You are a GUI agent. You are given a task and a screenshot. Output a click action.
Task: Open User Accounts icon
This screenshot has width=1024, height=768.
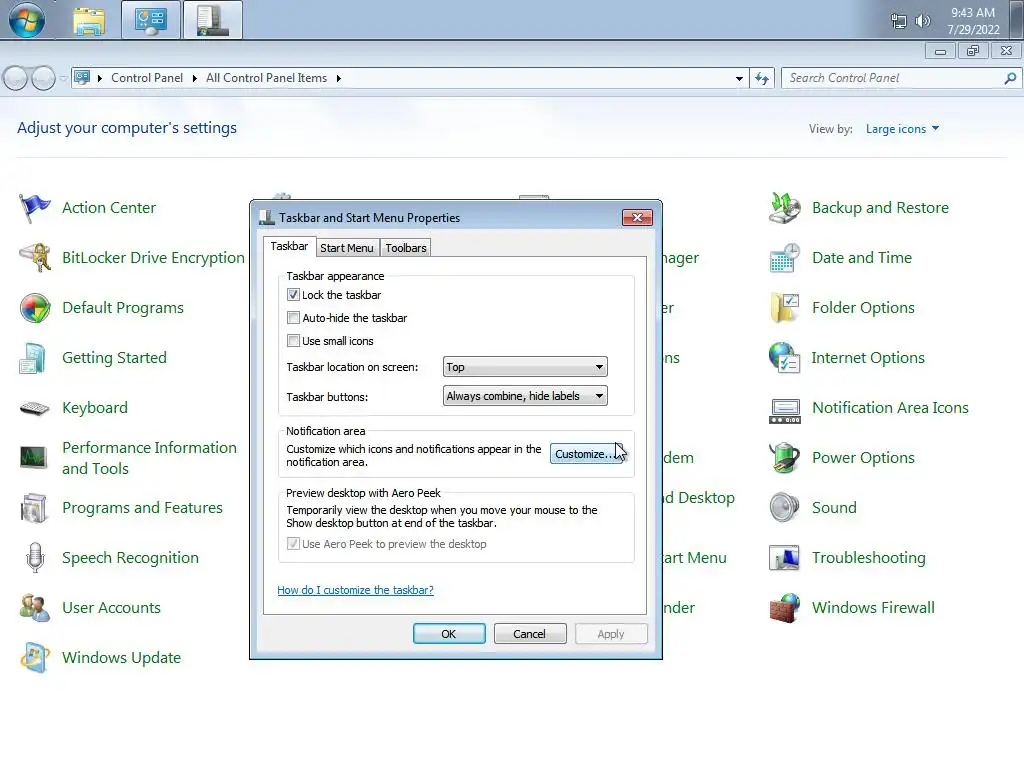[35, 608]
